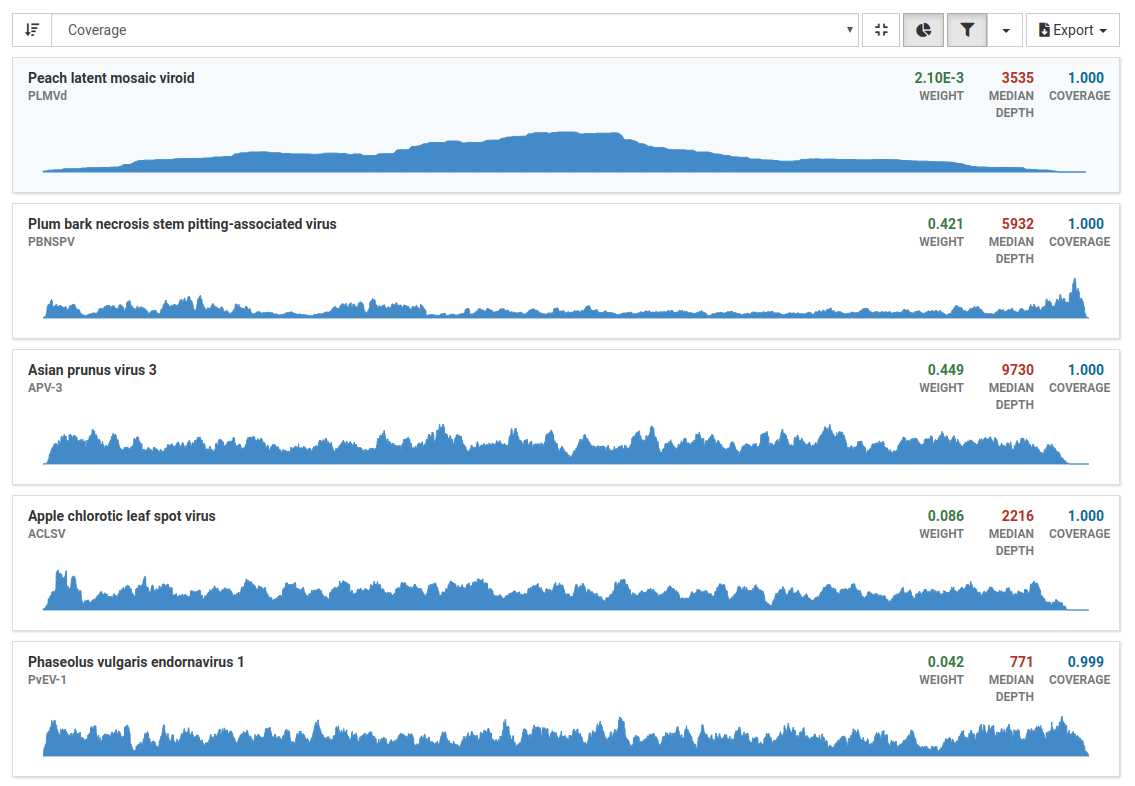This screenshot has width=1135, height=786.
Task: Click the 9730 median depth value
Action: (x=1017, y=370)
